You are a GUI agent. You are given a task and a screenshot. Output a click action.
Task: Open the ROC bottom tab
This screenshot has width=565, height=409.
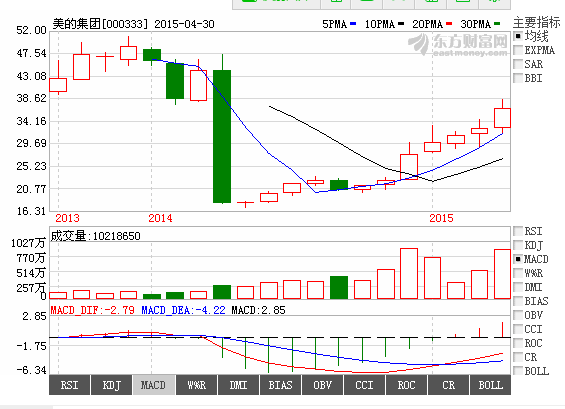[x=406, y=385]
